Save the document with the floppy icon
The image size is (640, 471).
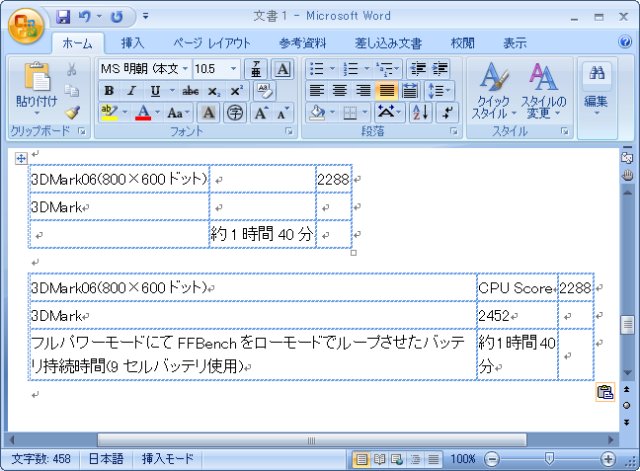[63, 17]
